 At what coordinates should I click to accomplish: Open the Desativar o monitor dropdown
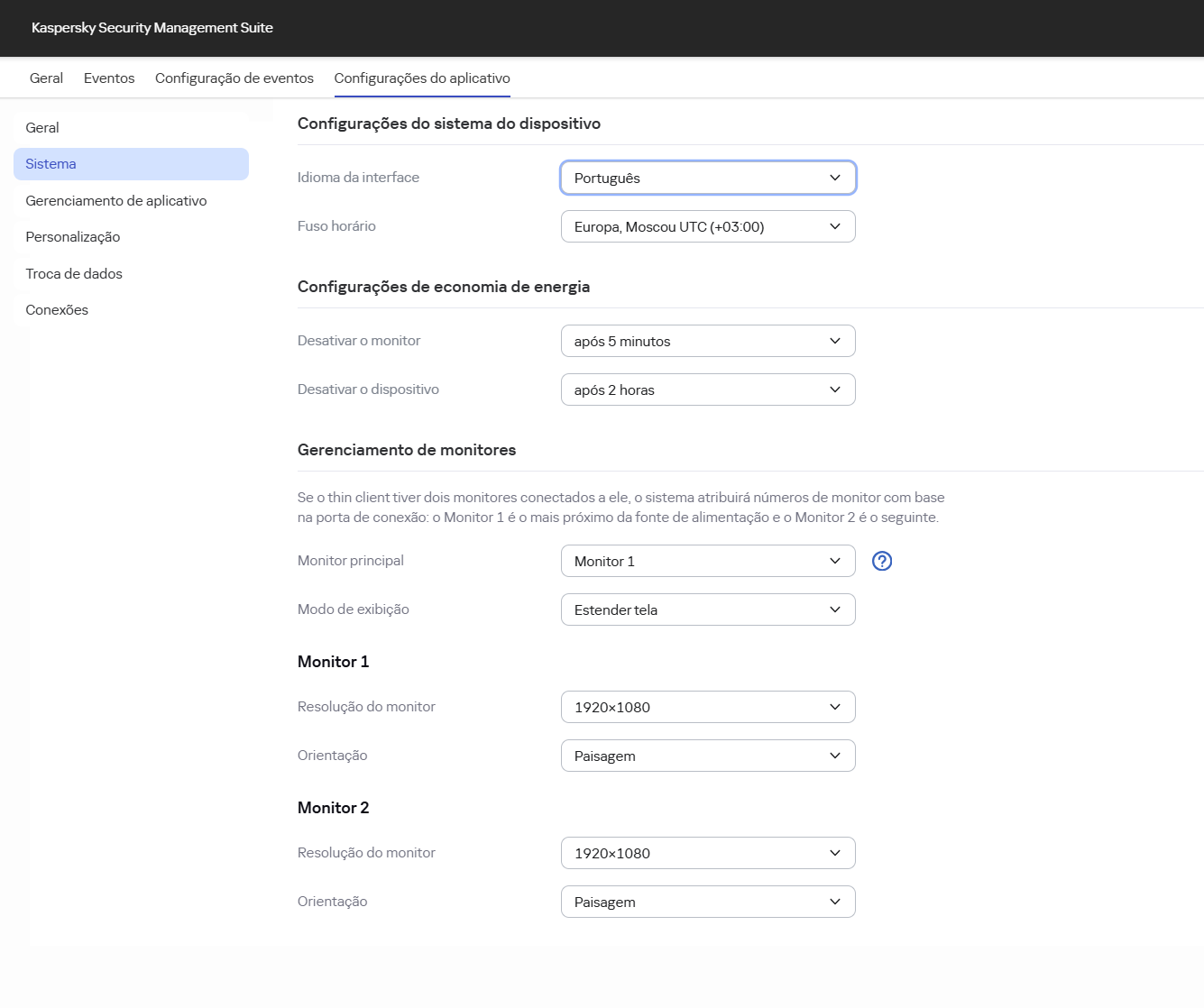coord(708,341)
